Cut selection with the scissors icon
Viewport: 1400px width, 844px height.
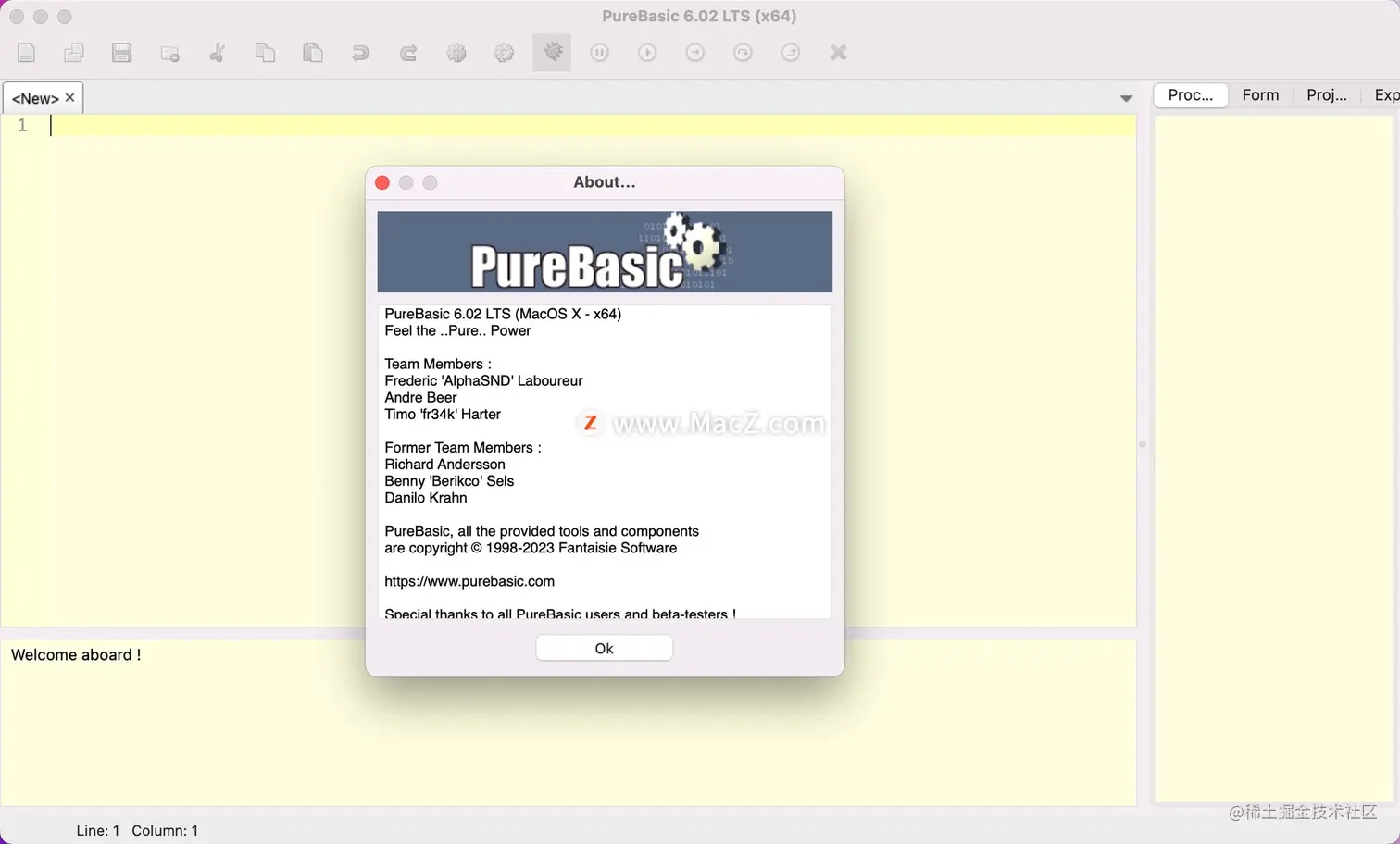[218, 53]
